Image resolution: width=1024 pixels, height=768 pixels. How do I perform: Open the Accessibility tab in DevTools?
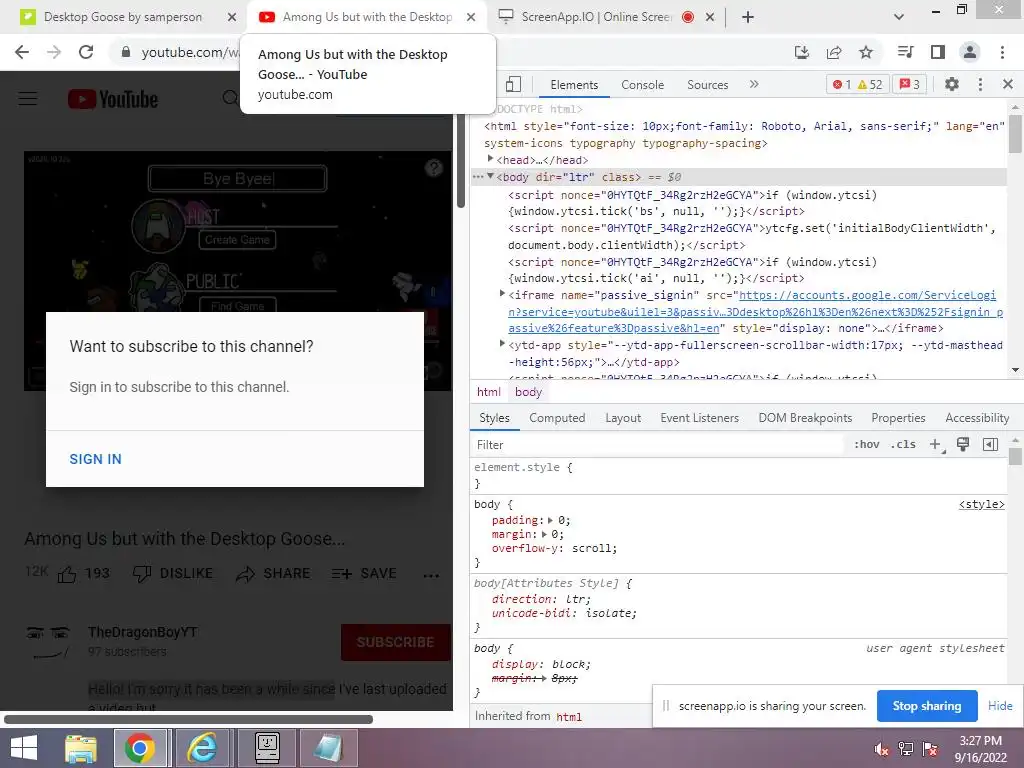977,418
